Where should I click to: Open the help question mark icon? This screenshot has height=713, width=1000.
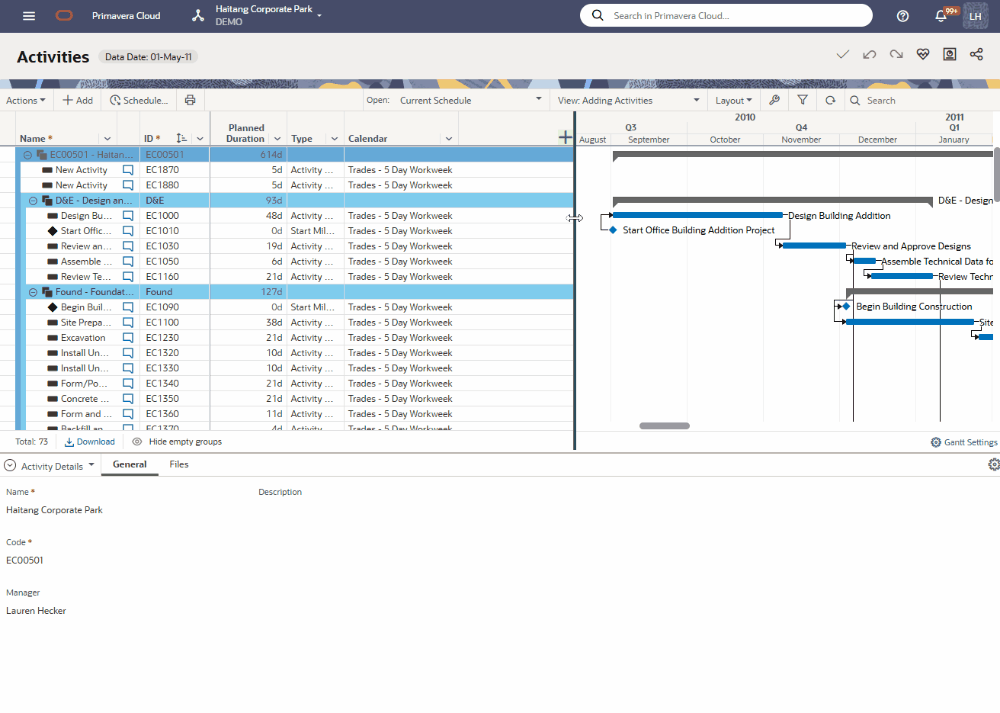click(902, 16)
